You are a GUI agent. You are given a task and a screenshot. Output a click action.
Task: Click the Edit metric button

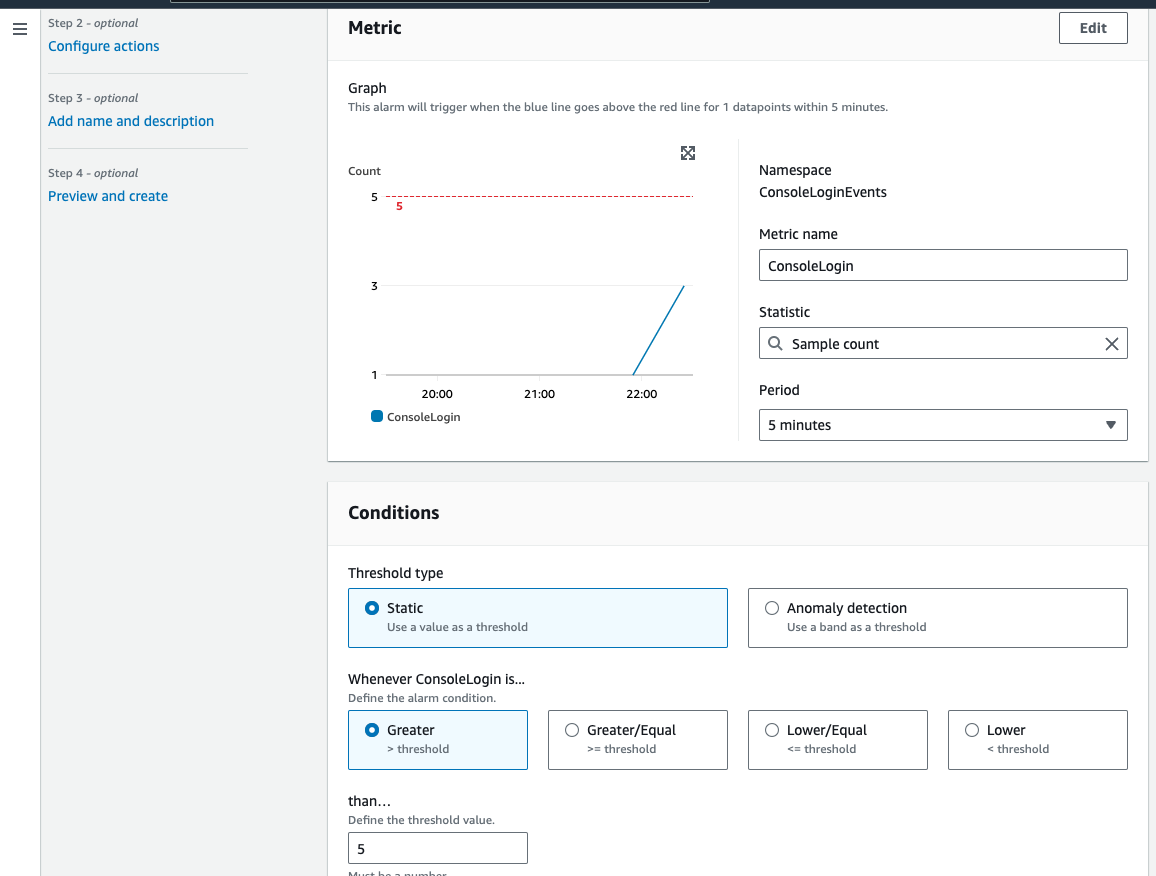pos(1093,28)
